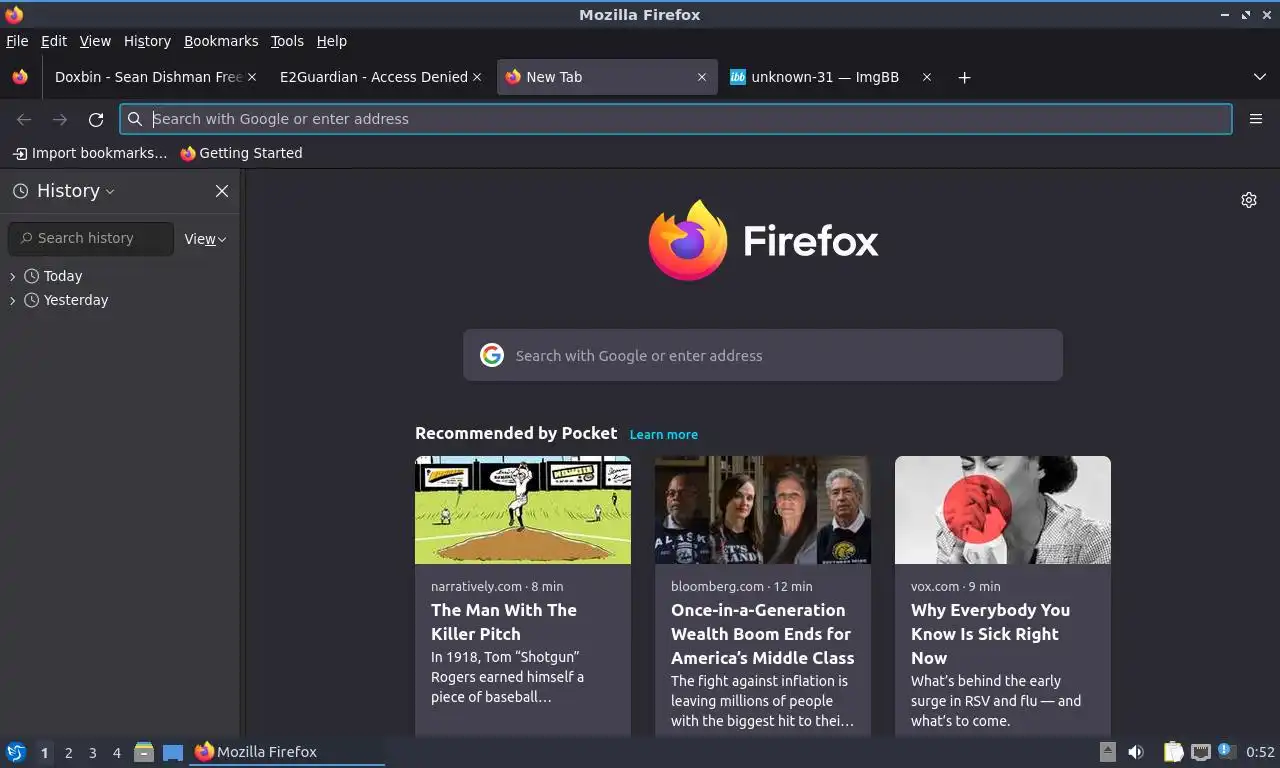Open the Bookmarks menu
This screenshot has height=768, width=1280.
click(221, 41)
